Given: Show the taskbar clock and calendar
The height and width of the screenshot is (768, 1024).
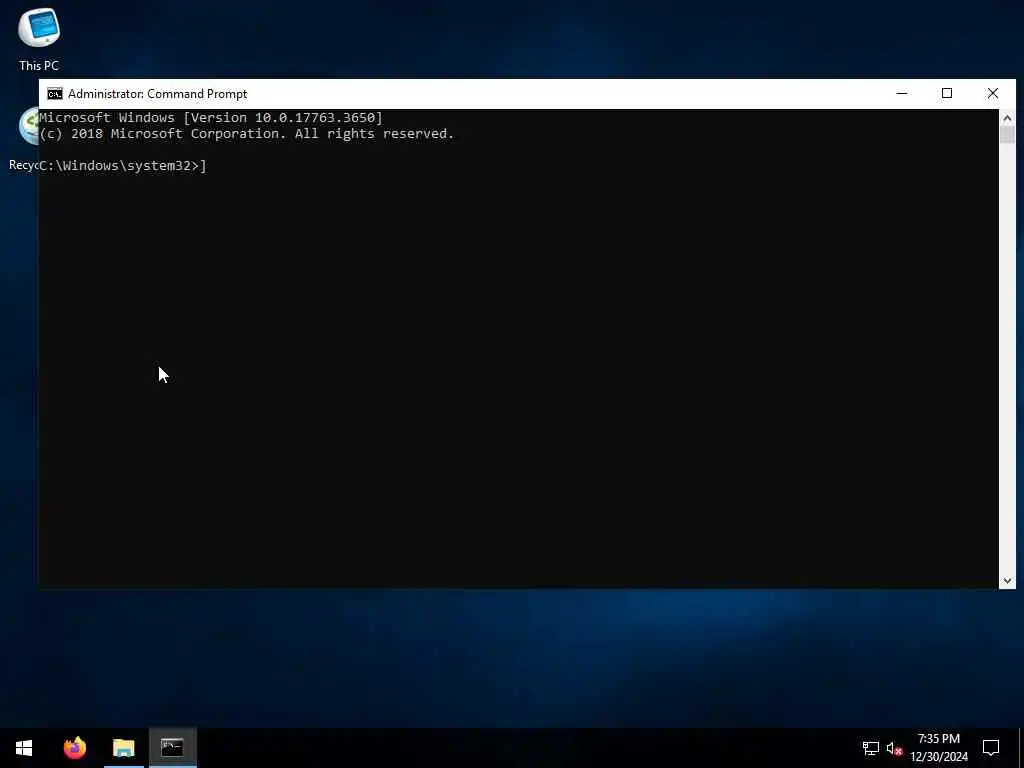Looking at the screenshot, I should pyautogui.click(x=938, y=748).
